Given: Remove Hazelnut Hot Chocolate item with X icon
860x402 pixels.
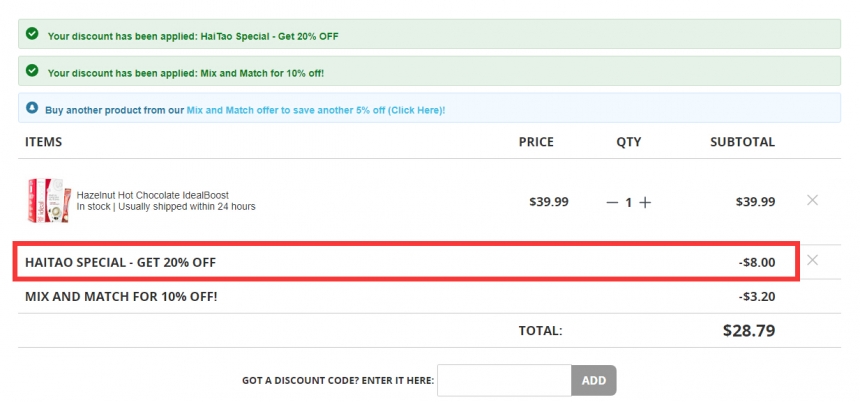Looking at the screenshot, I should pos(812,200).
